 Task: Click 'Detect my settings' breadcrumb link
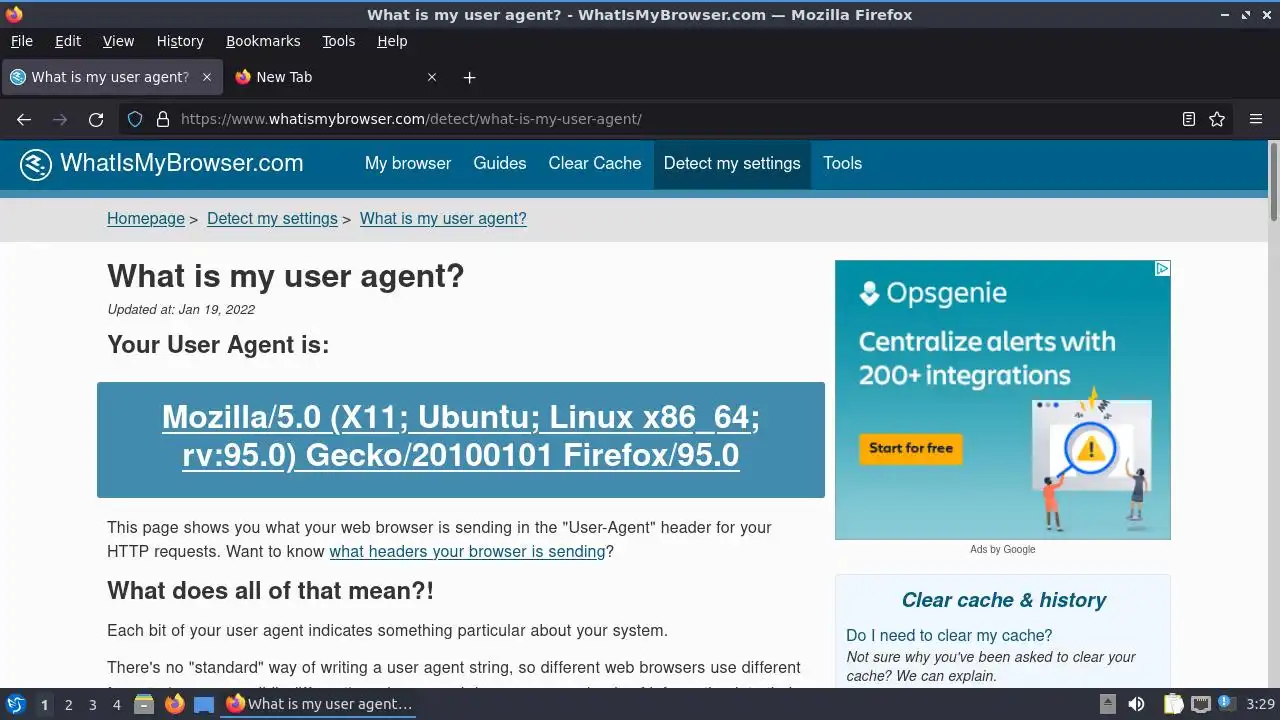272,219
